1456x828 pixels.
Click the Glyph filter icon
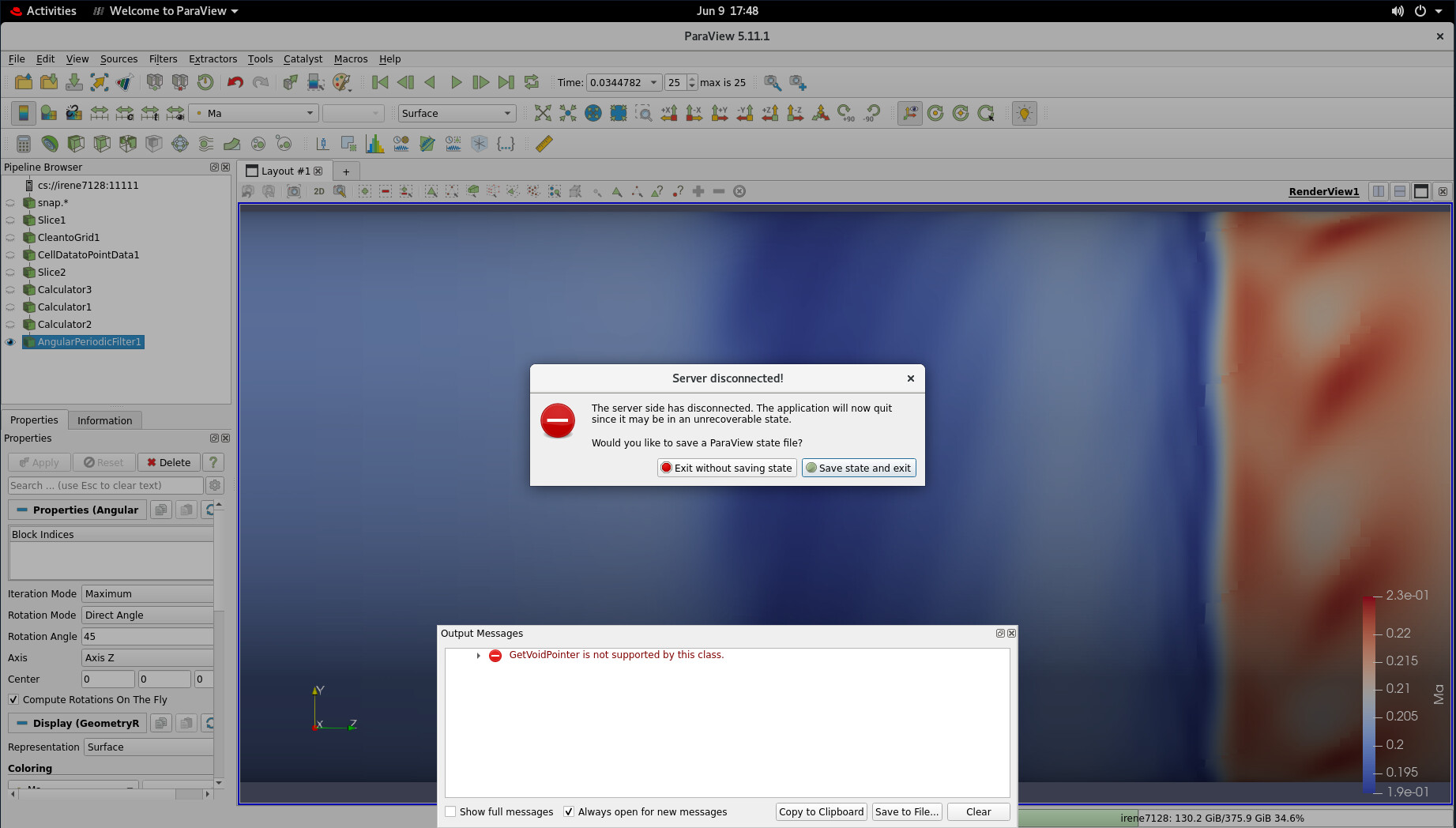point(180,144)
